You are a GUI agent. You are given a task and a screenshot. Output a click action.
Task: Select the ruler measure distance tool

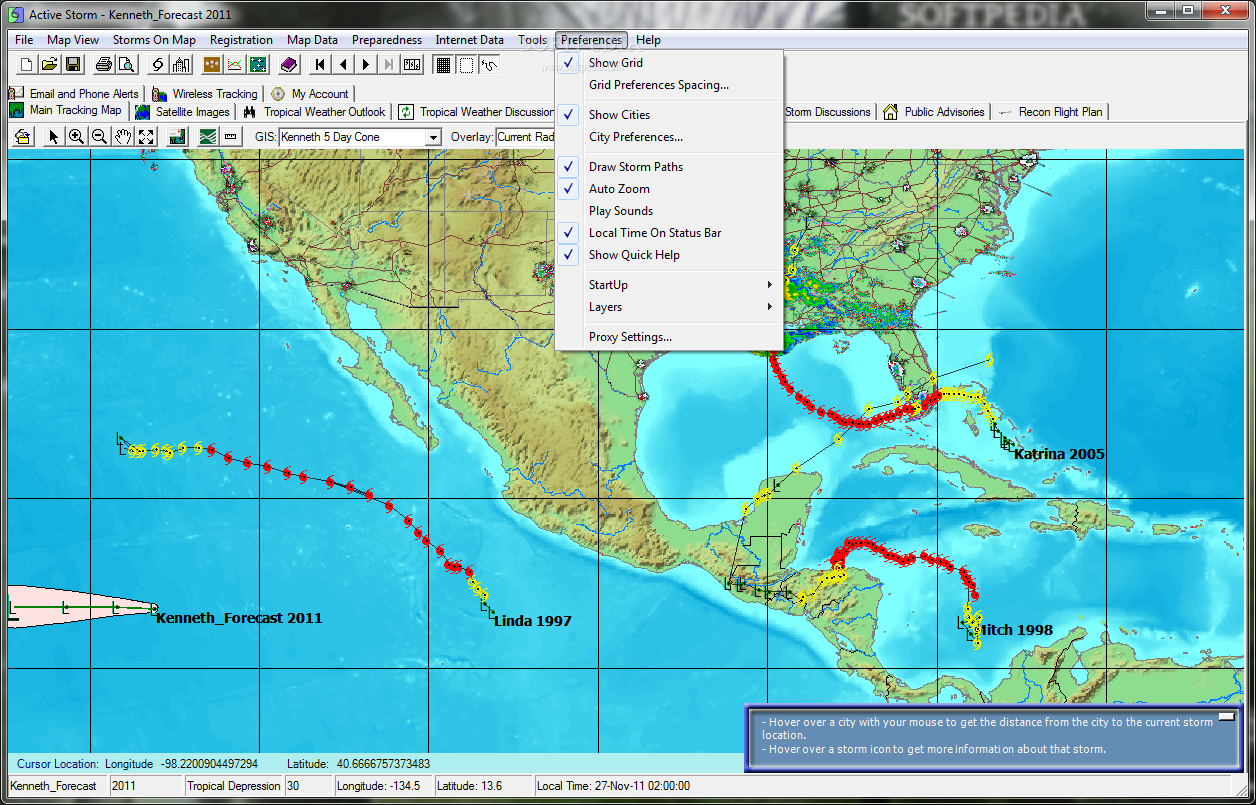231,137
